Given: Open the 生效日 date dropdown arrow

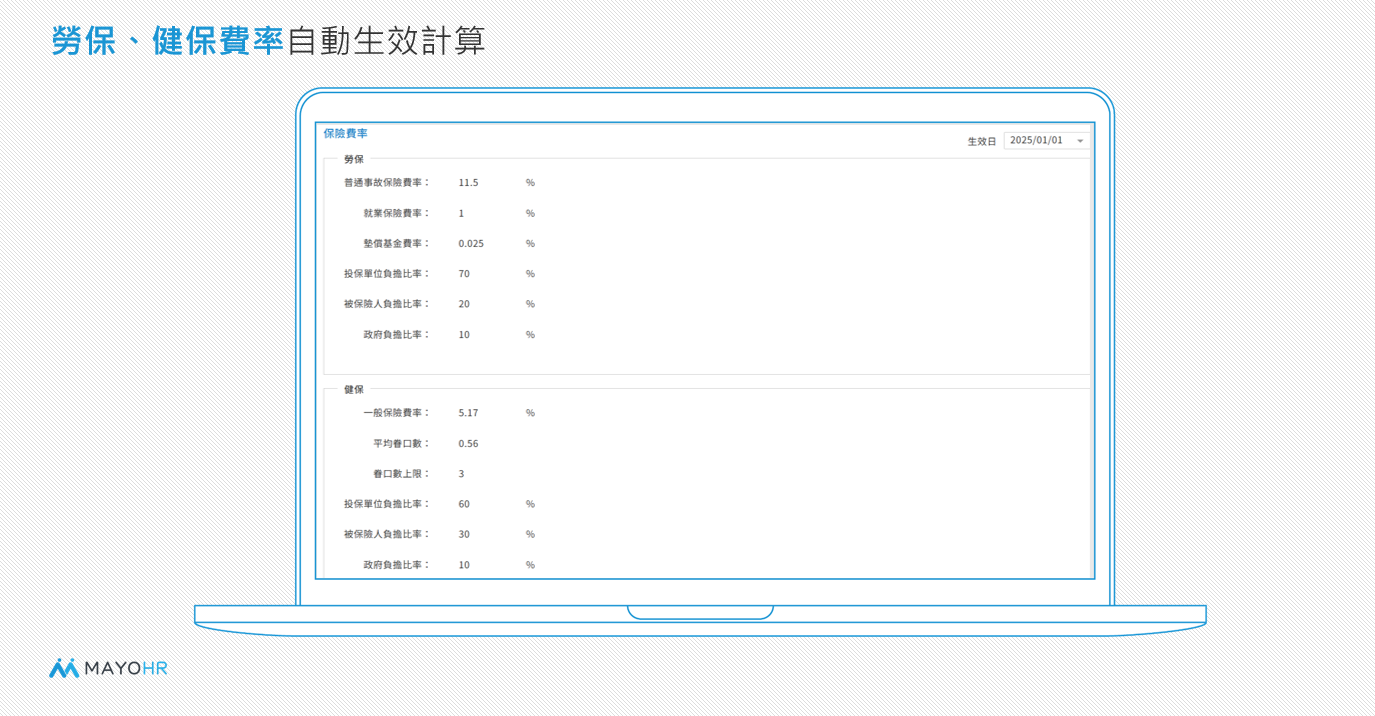Looking at the screenshot, I should click(x=1080, y=141).
